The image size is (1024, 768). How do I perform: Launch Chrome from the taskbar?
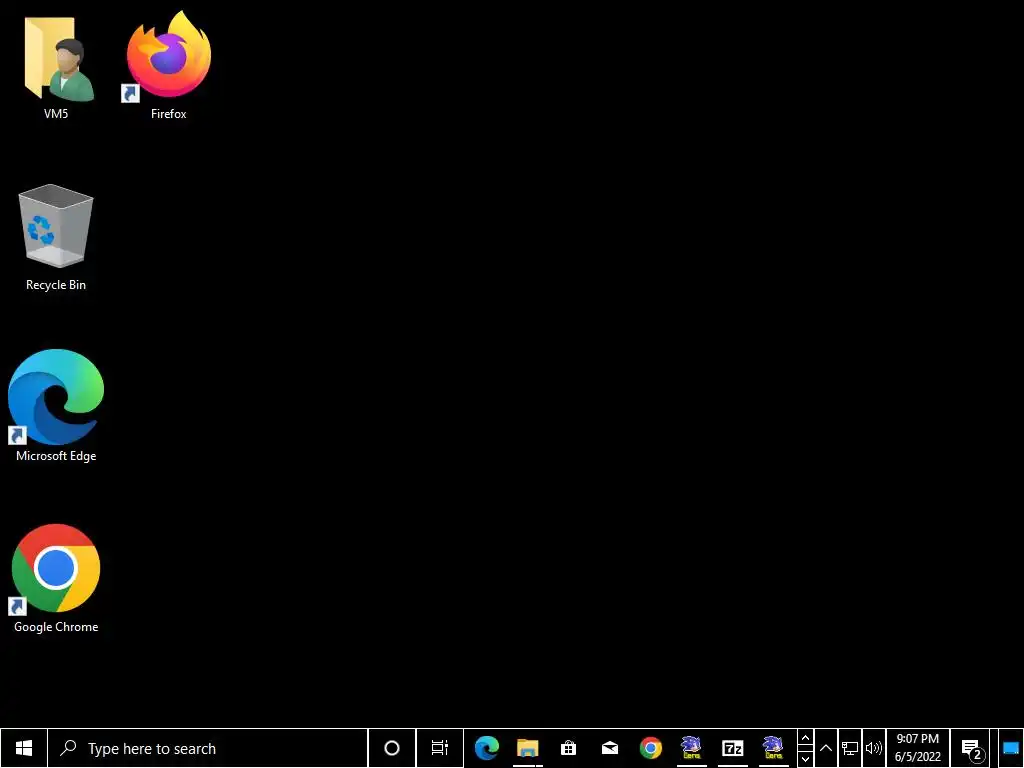650,748
